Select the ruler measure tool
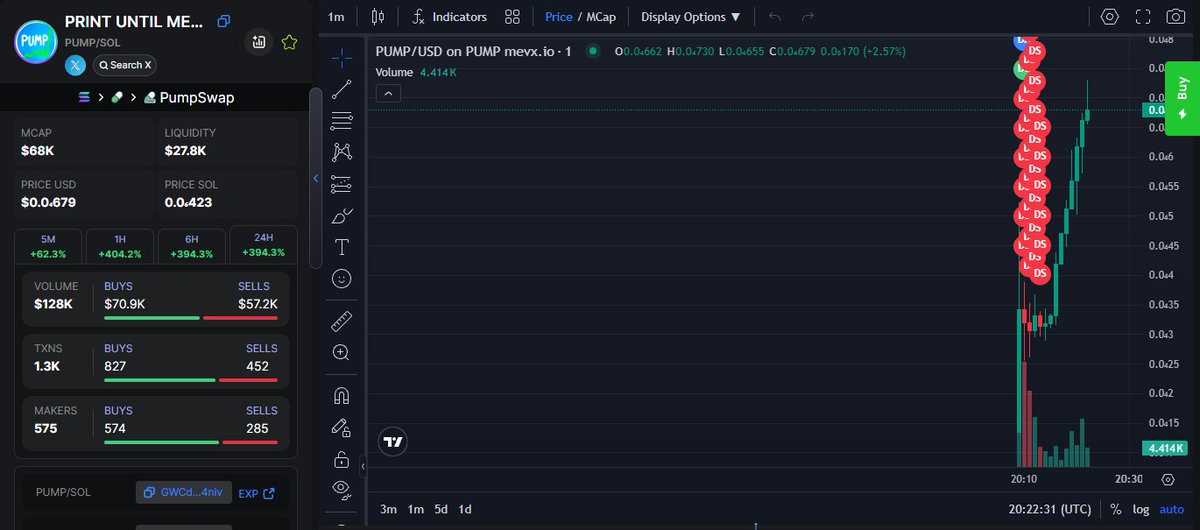The image size is (1200, 530). (342, 321)
